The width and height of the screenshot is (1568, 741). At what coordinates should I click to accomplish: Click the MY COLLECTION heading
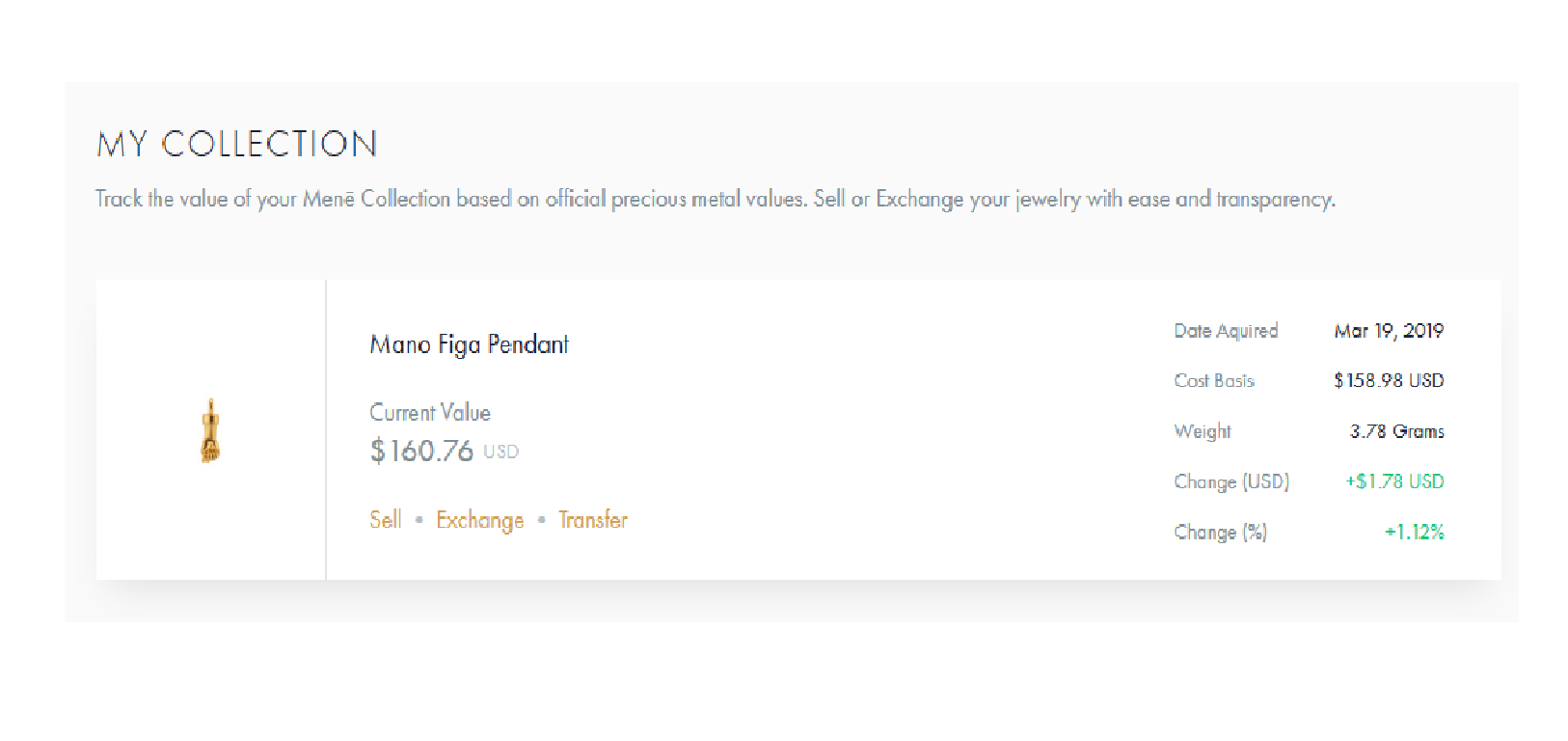[237, 145]
